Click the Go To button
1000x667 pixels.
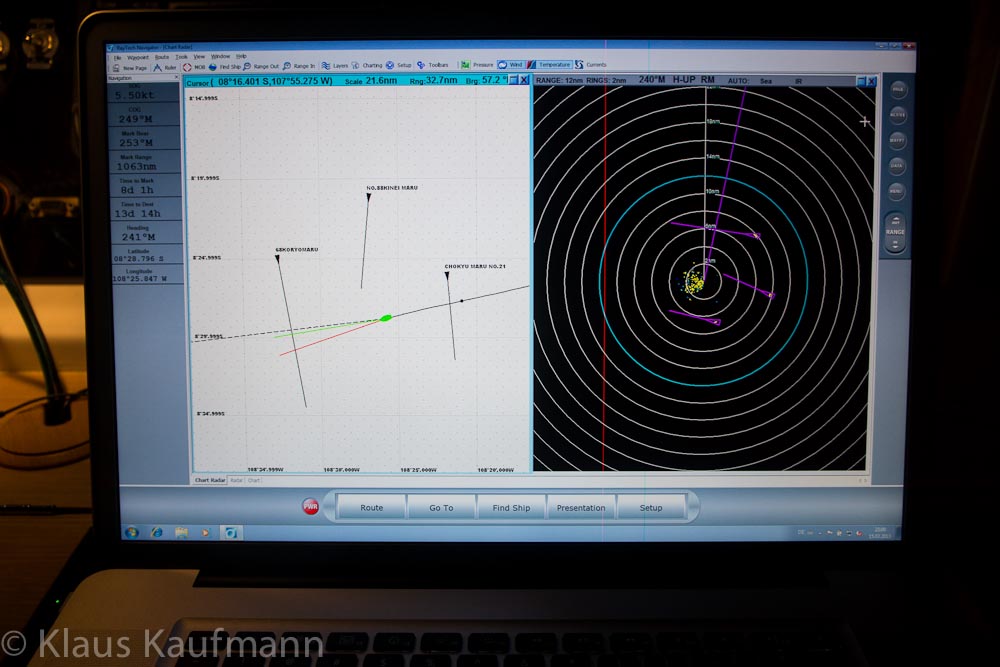coord(441,508)
